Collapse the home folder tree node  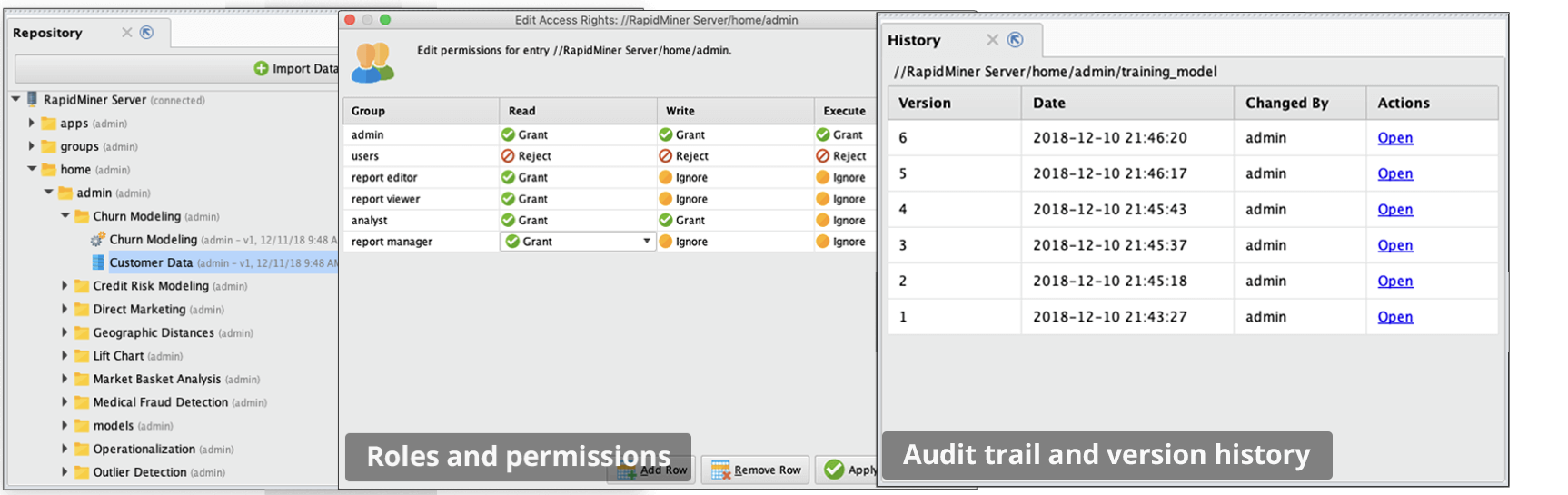tap(32, 169)
